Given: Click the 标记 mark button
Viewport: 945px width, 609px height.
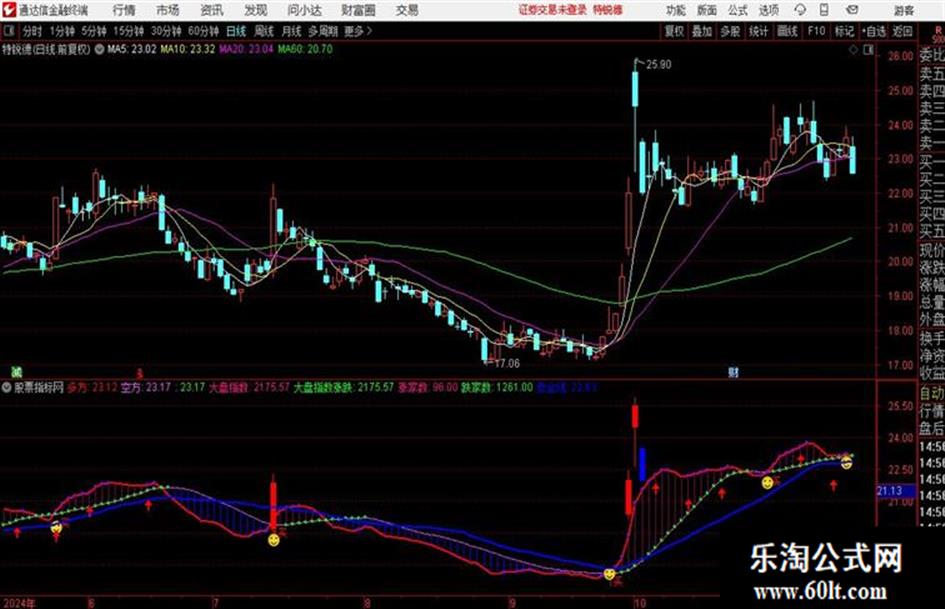Looking at the screenshot, I should [844, 31].
